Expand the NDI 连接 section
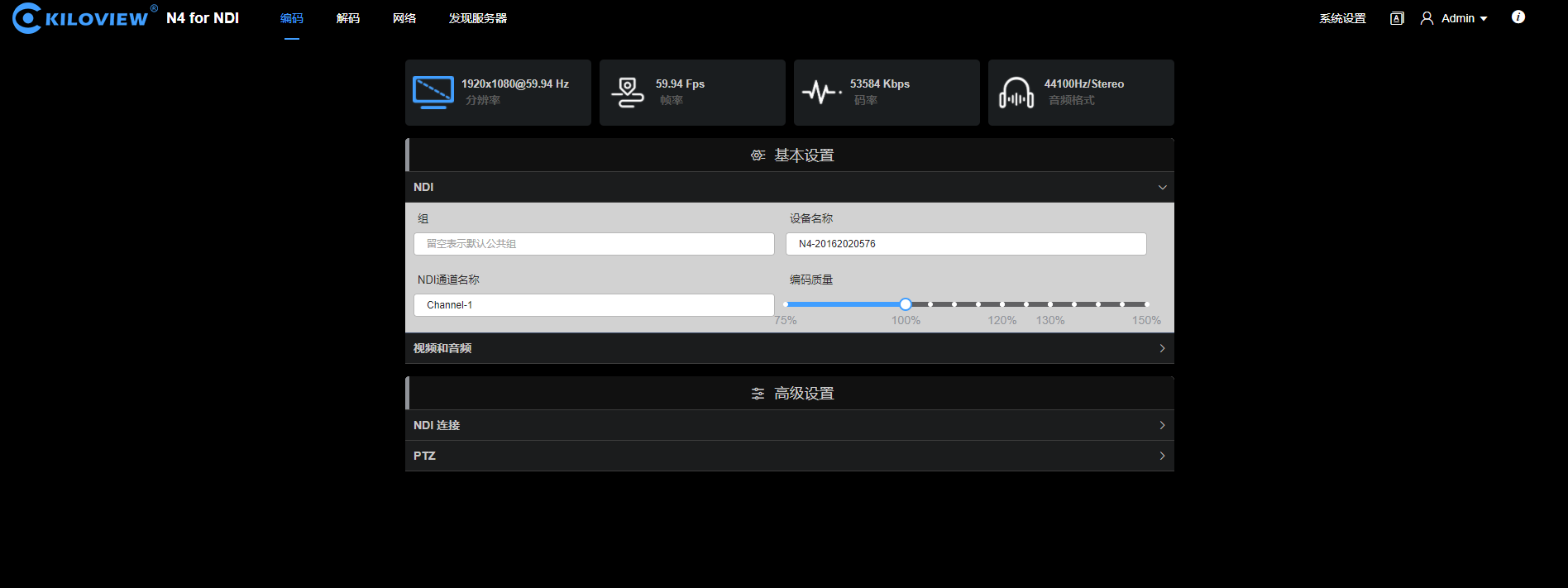This screenshot has width=1568, height=588. pyautogui.click(x=790, y=425)
